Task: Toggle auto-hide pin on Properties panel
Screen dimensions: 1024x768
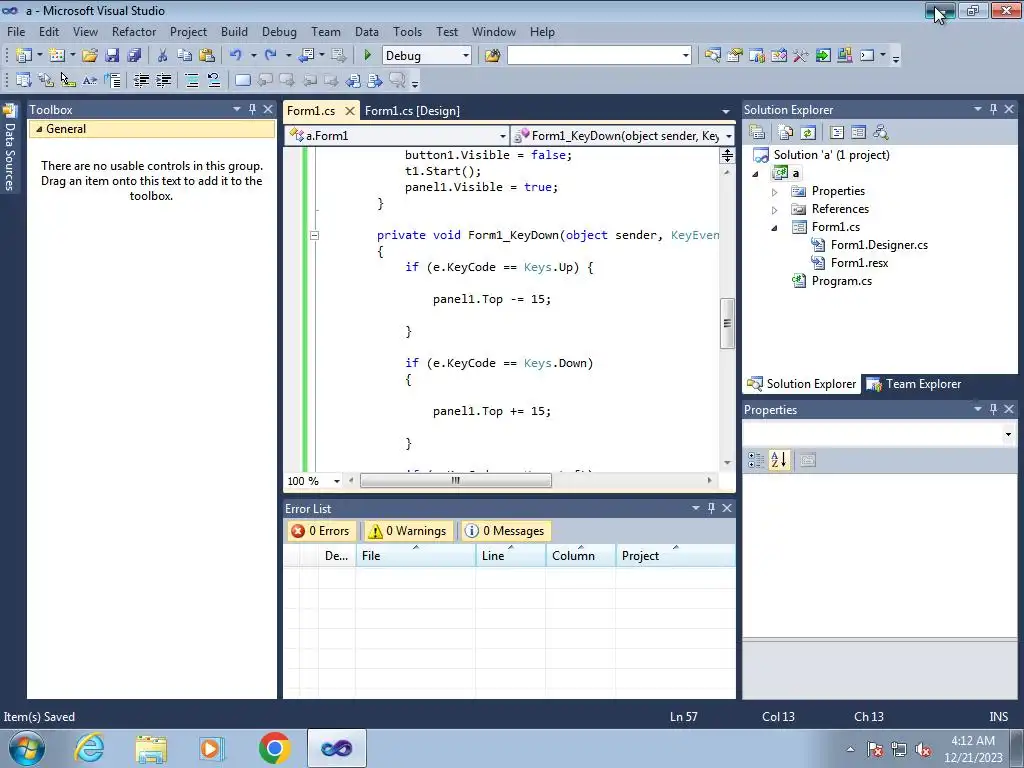Action: (993, 409)
